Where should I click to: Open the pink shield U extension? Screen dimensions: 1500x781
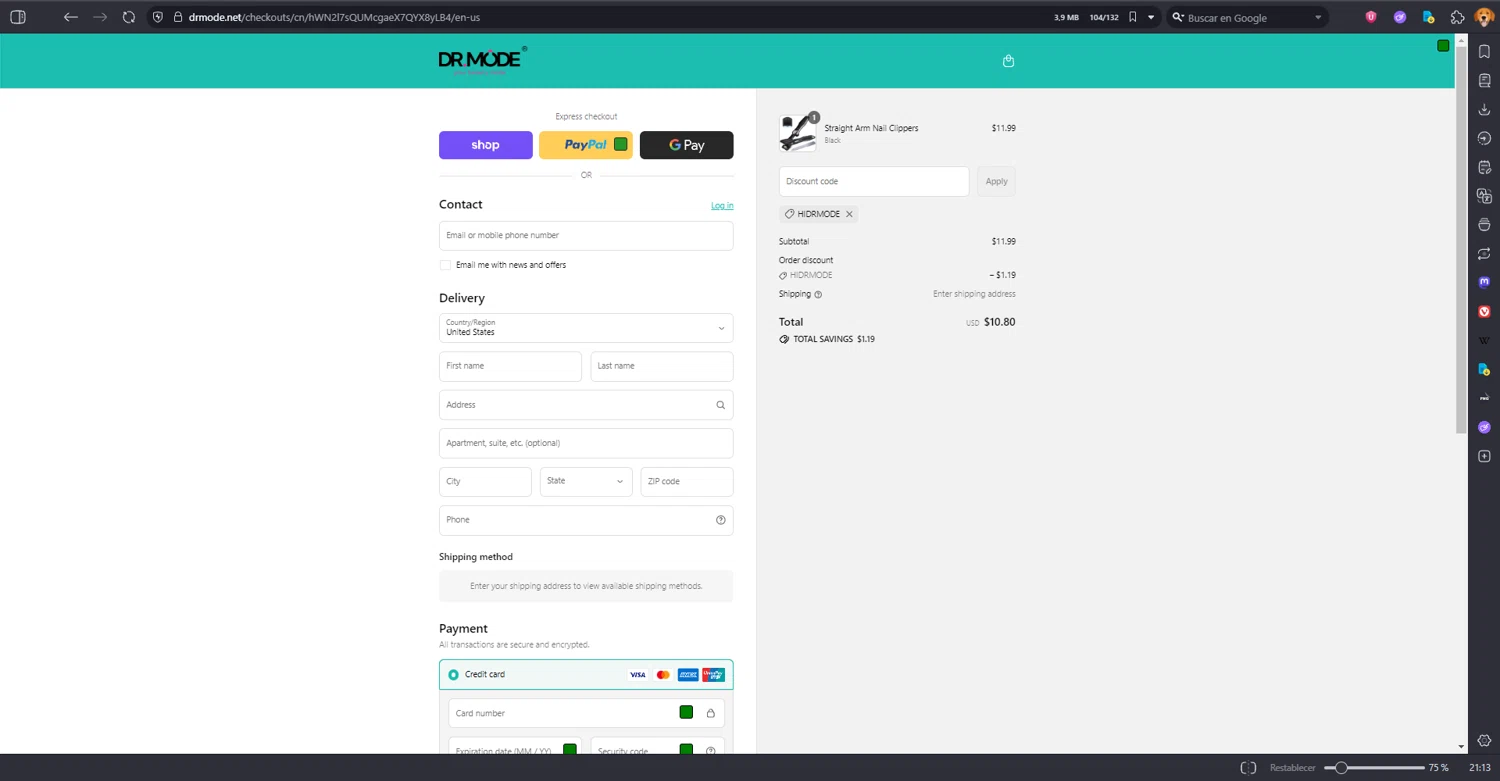pos(1371,17)
